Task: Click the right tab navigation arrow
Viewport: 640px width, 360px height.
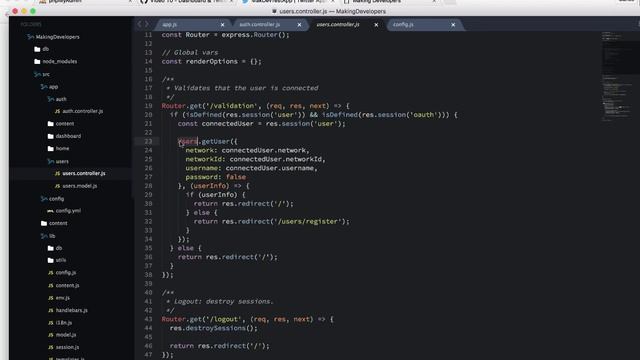Action: (x=147, y=24)
